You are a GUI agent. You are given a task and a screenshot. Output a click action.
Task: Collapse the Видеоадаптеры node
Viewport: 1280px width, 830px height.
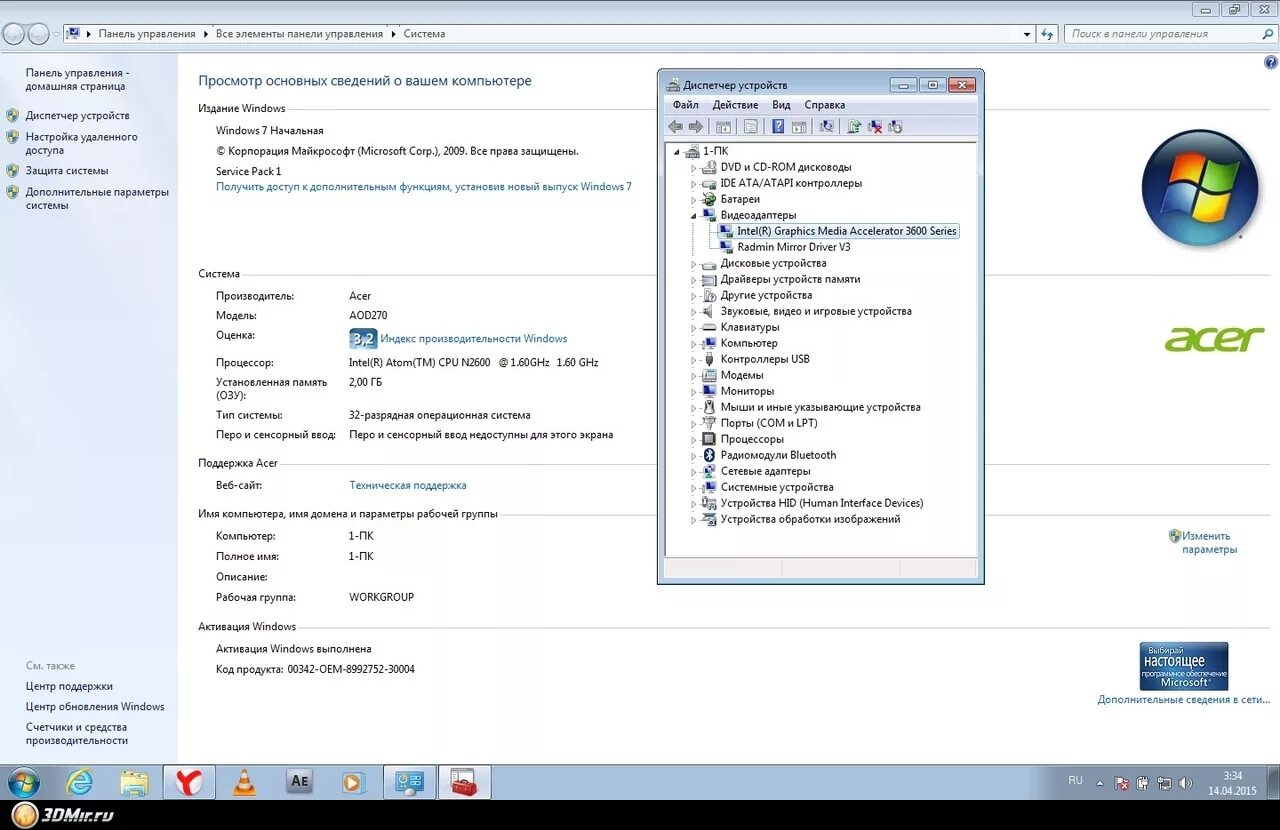pos(693,216)
